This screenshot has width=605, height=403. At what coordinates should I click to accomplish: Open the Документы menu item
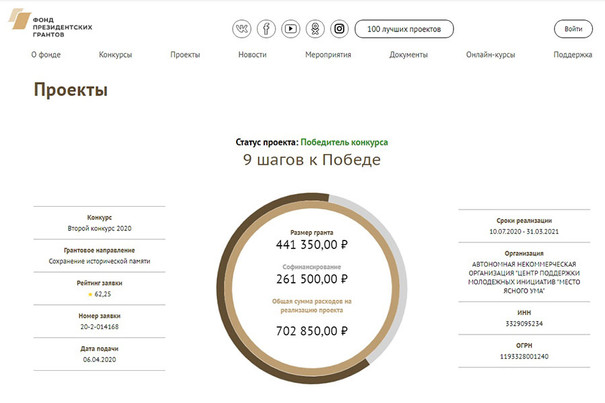[x=409, y=55]
